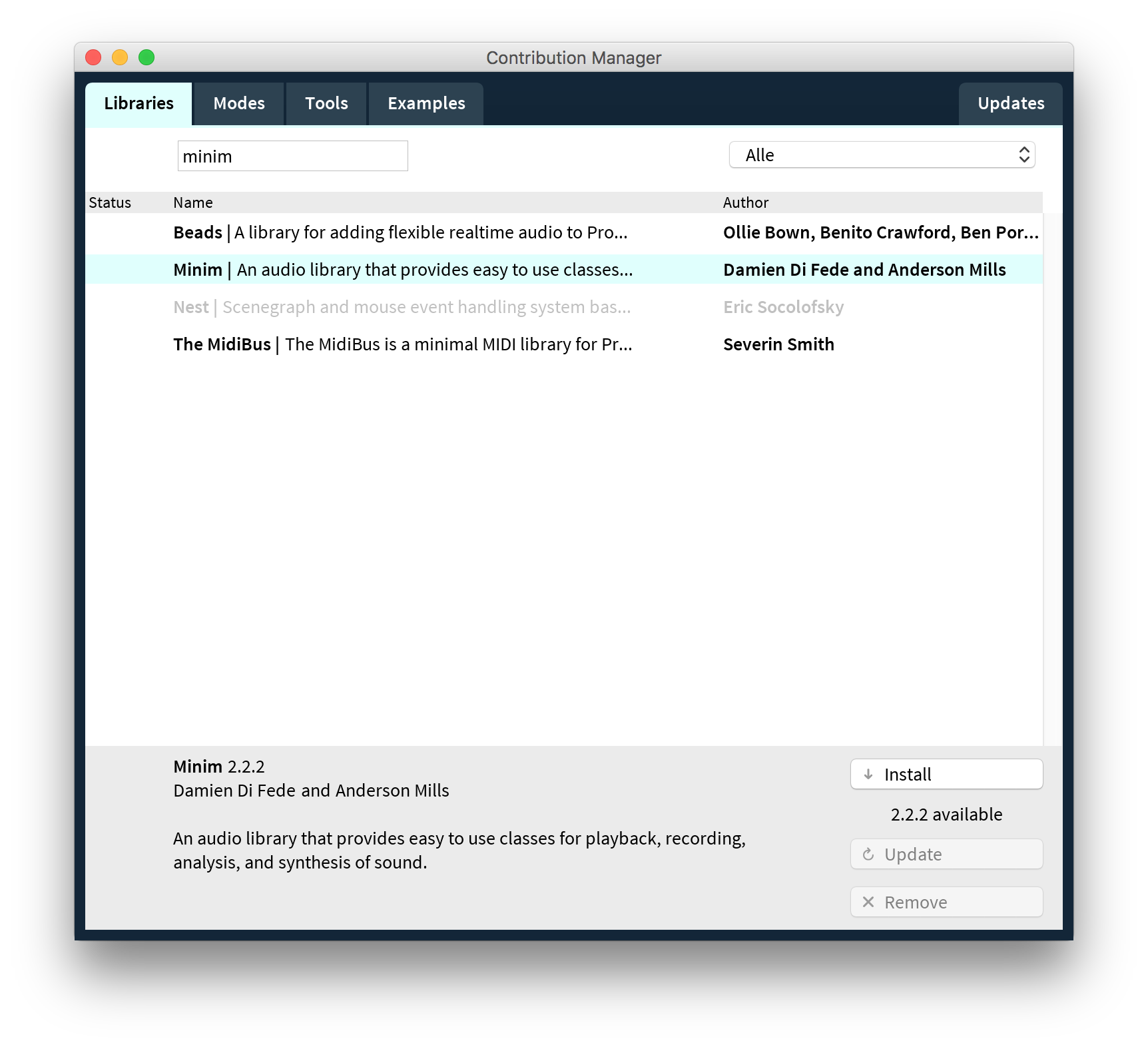Click the Install button for Minim
1148x1047 pixels.
(x=946, y=774)
